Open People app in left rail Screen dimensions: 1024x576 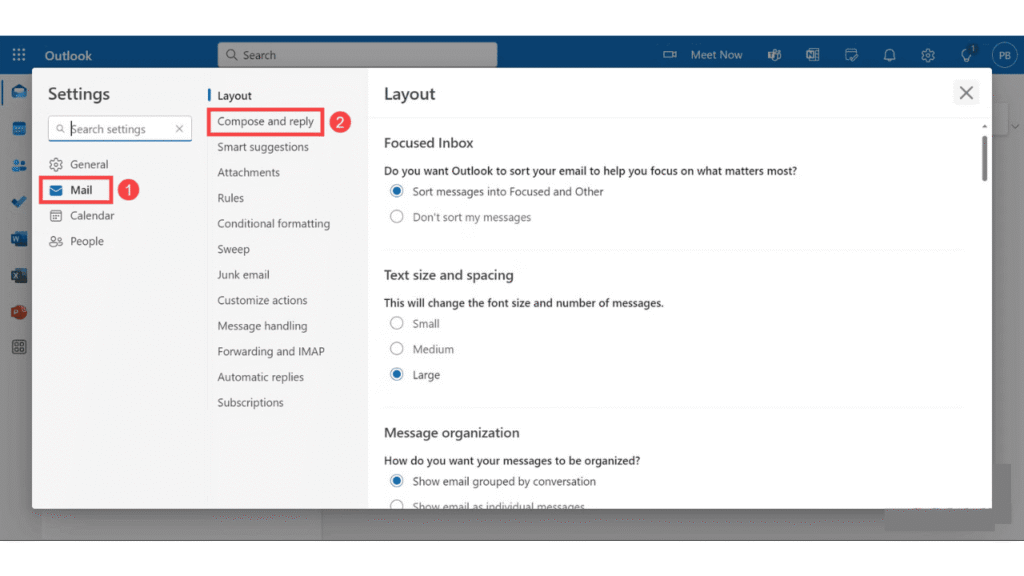pyautogui.click(x=19, y=165)
